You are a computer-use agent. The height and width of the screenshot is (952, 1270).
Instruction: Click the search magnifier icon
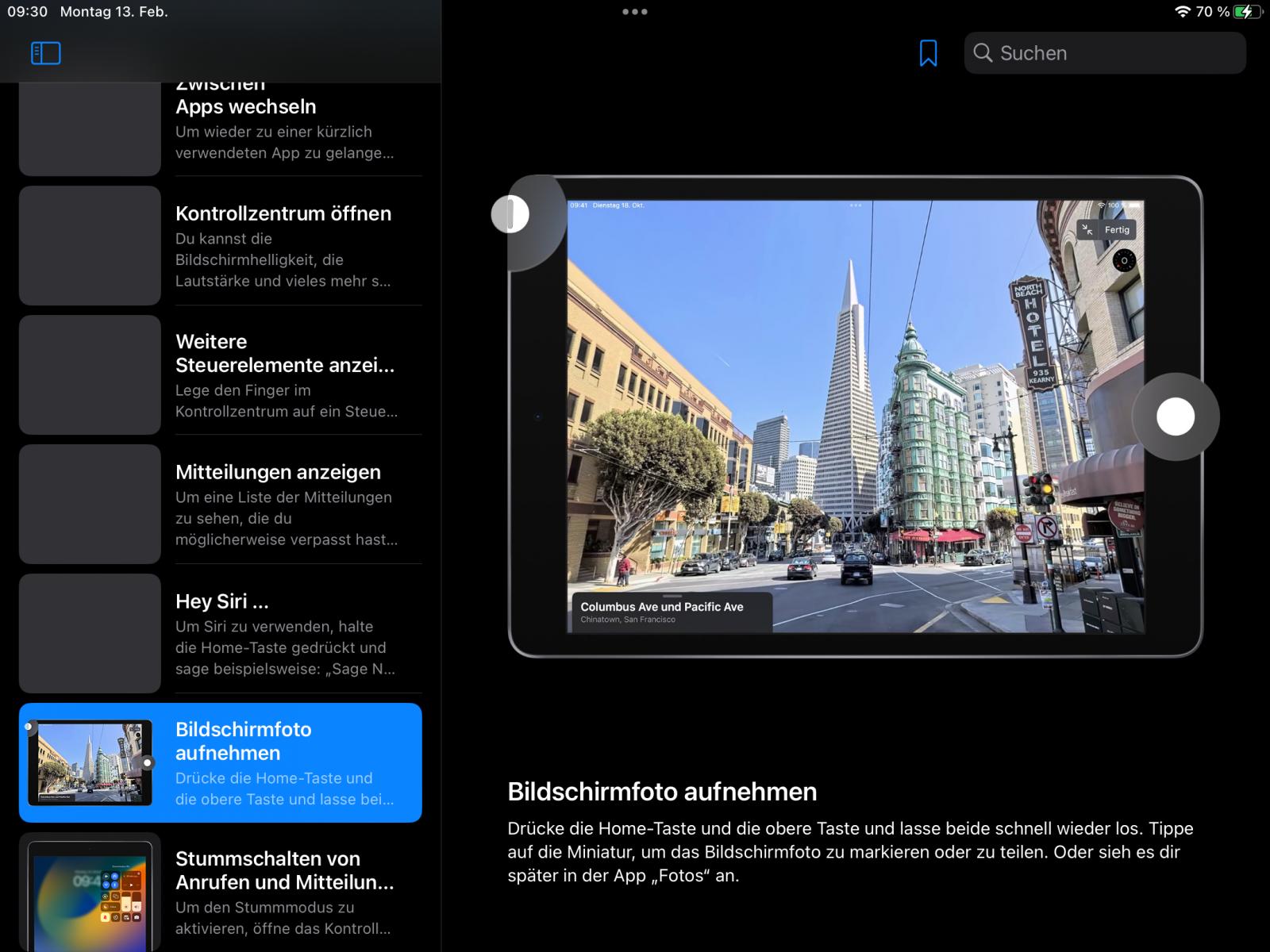(983, 53)
